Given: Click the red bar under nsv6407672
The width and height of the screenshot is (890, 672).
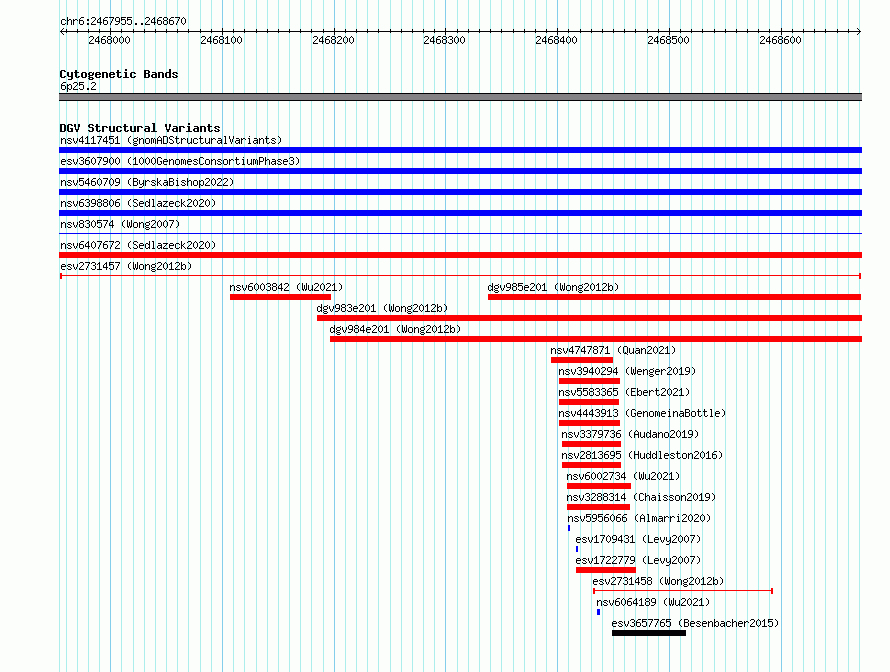Looking at the screenshot, I should pyautogui.click(x=460, y=255).
